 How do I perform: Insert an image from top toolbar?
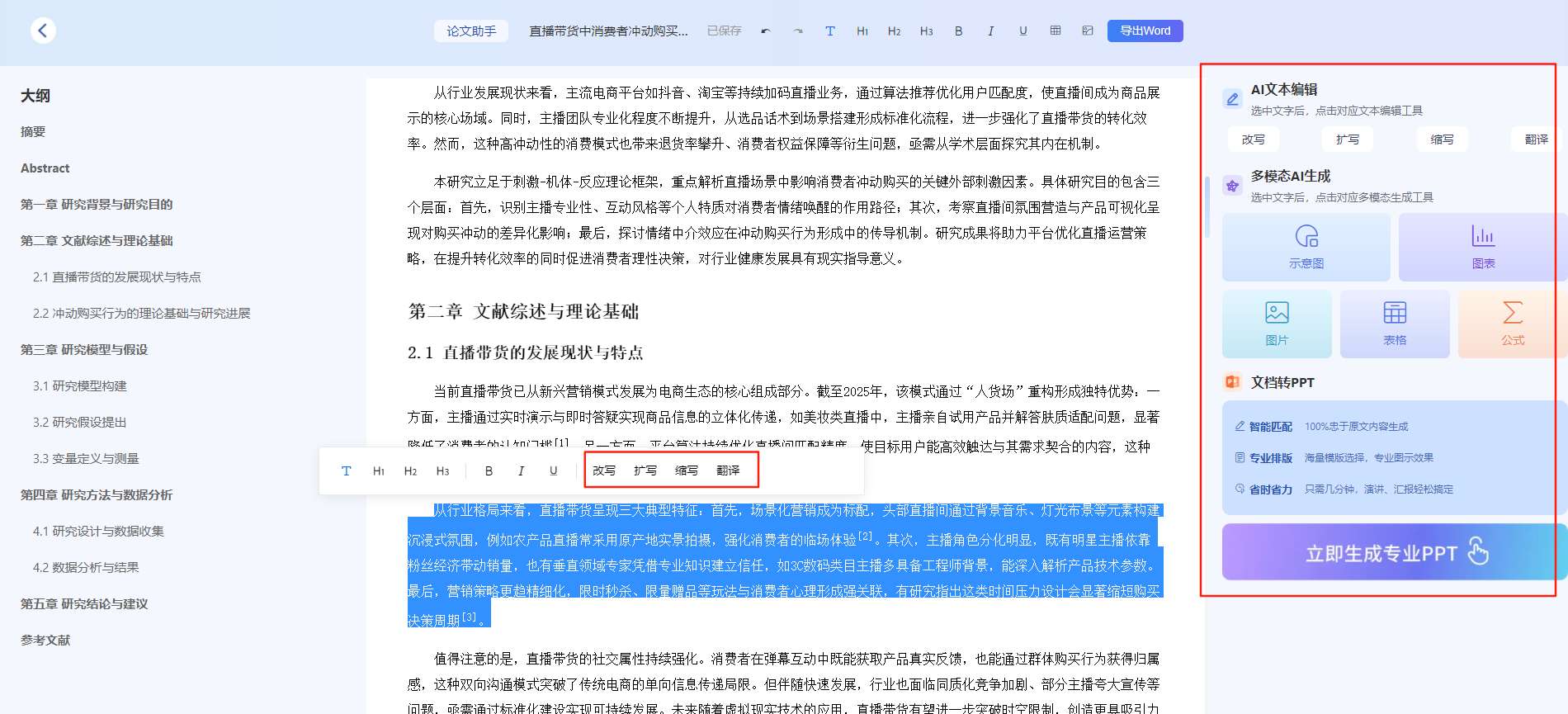click(x=1088, y=31)
